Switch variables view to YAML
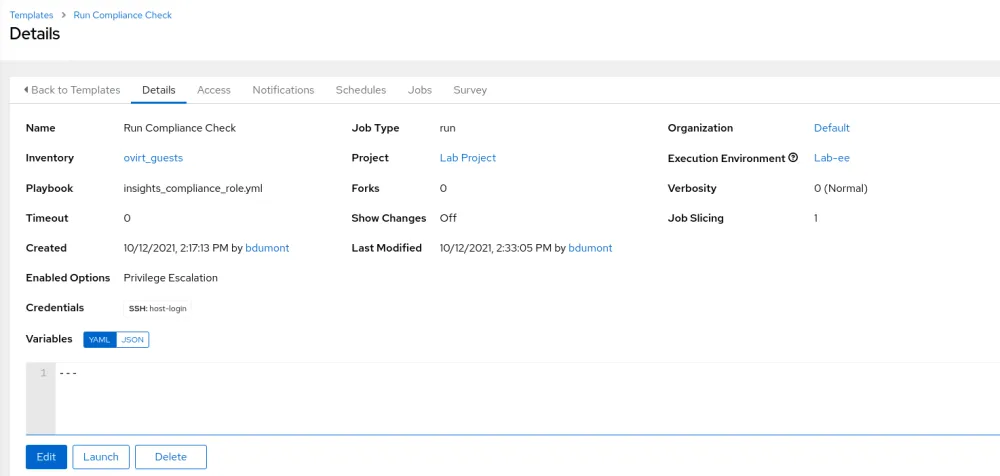Viewport: 1000px width, 476px height. pyautogui.click(x=97, y=340)
